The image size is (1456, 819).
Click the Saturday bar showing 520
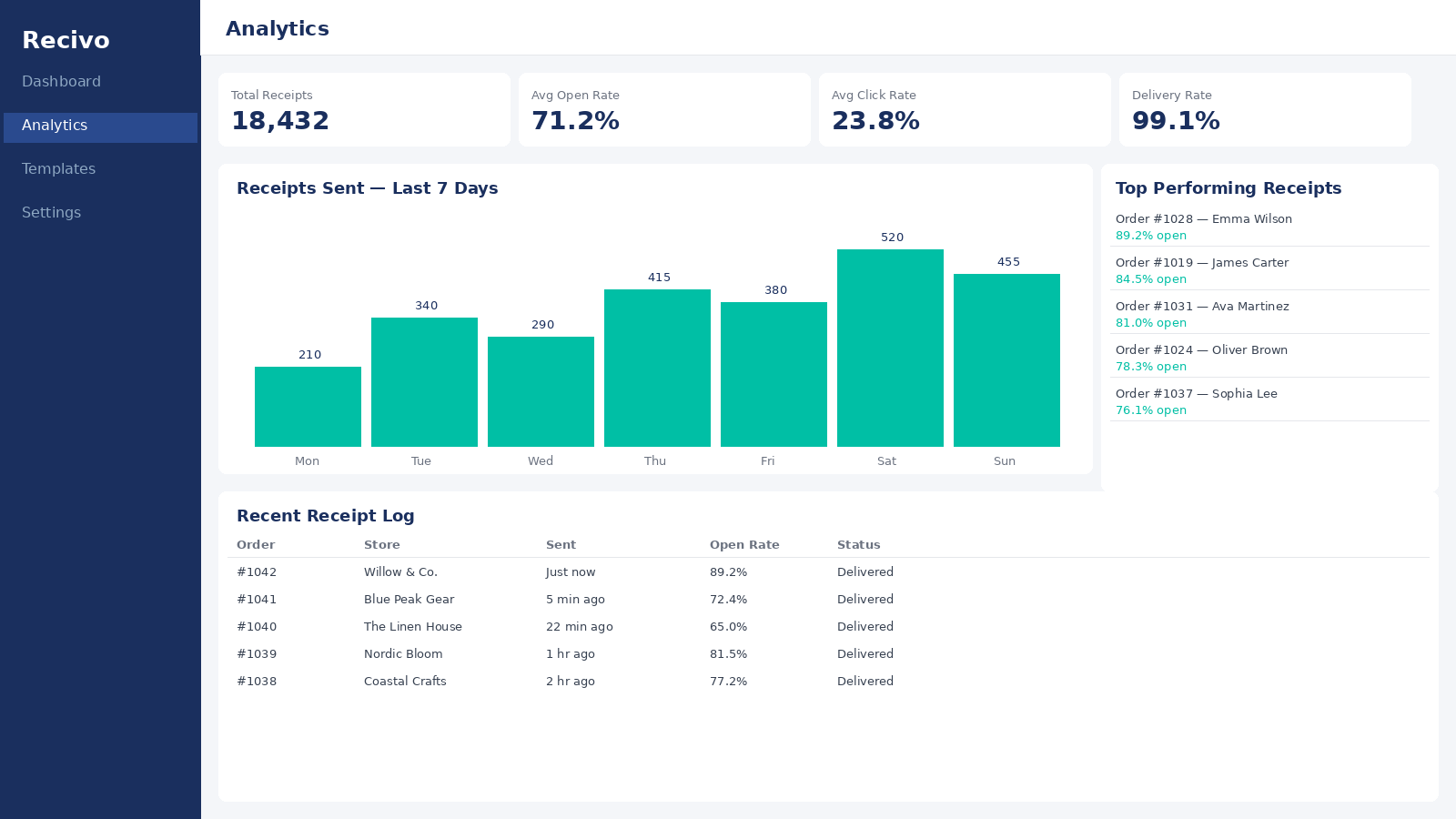pyautogui.click(x=890, y=348)
